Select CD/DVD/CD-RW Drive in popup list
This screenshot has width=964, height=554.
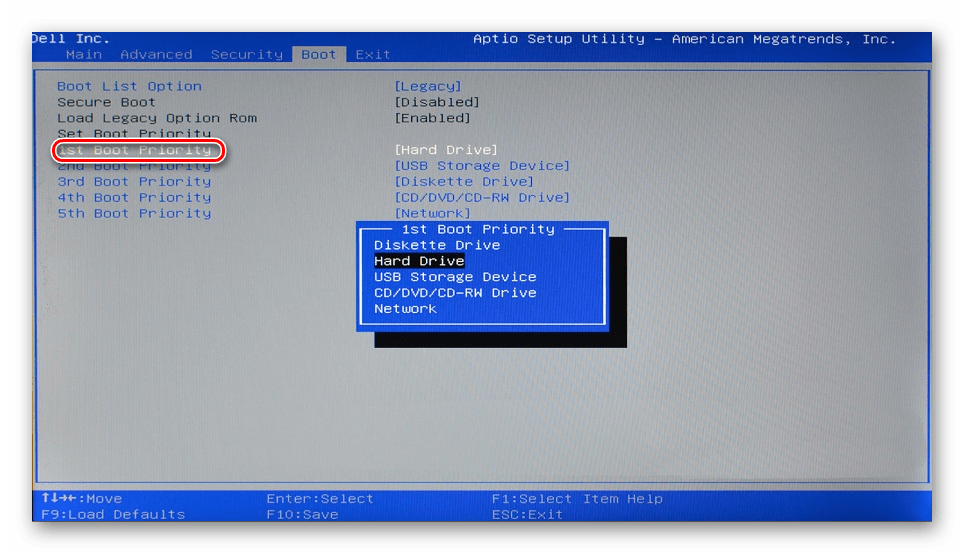[x=455, y=293]
